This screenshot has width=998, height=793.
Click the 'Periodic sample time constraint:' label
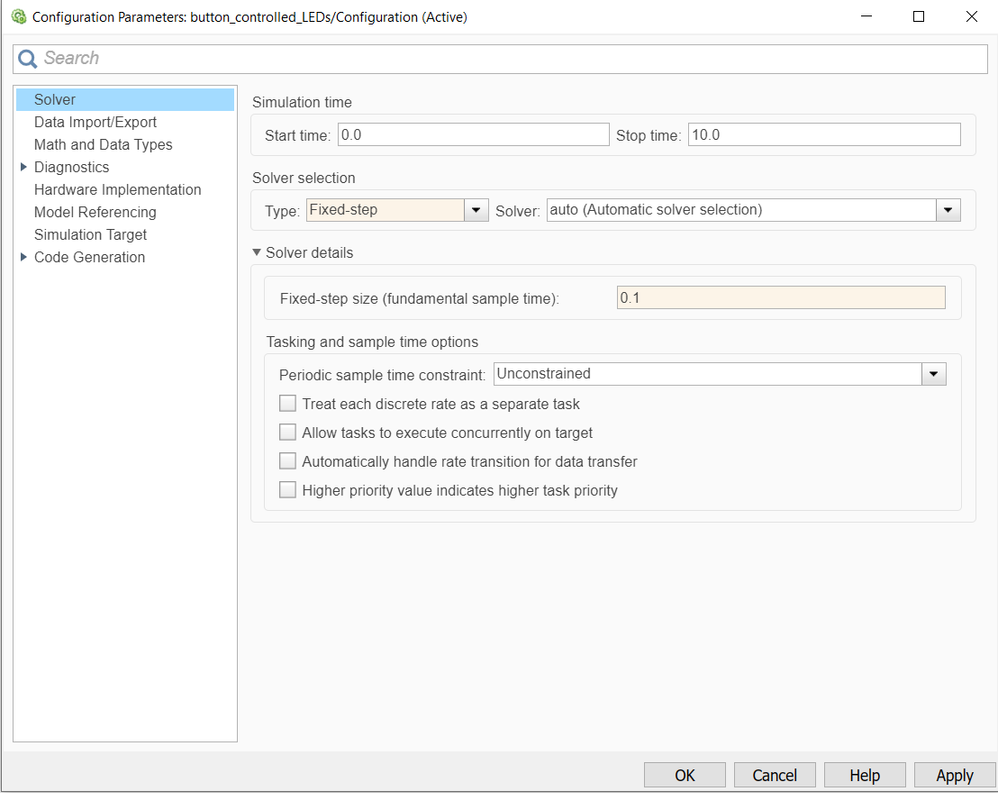pyautogui.click(x=383, y=375)
